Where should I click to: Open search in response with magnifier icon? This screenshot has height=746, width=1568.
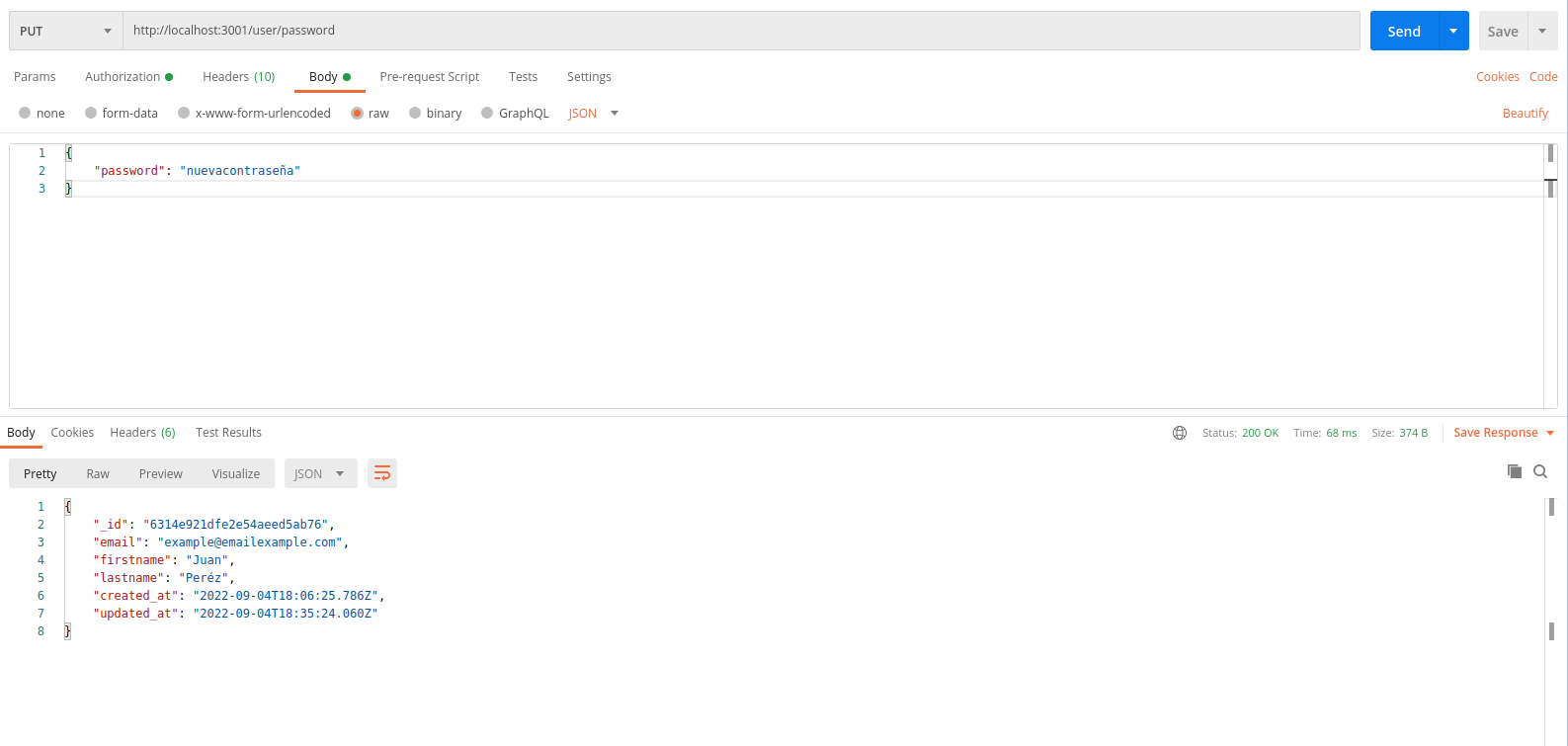[x=1540, y=471]
